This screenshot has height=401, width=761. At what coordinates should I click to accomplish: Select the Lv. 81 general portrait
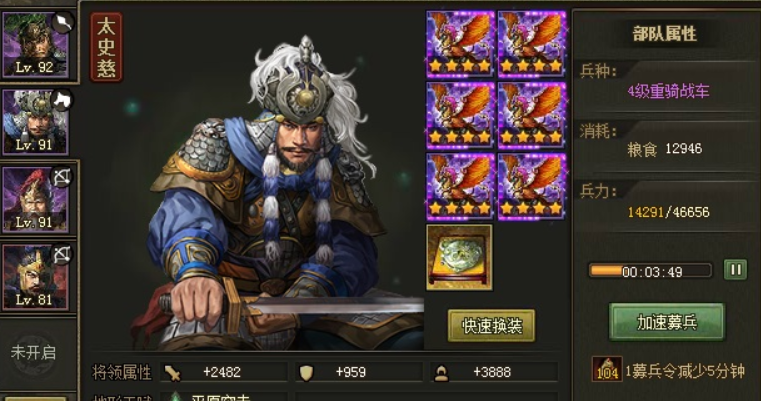pyautogui.click(x=35, y=277)
